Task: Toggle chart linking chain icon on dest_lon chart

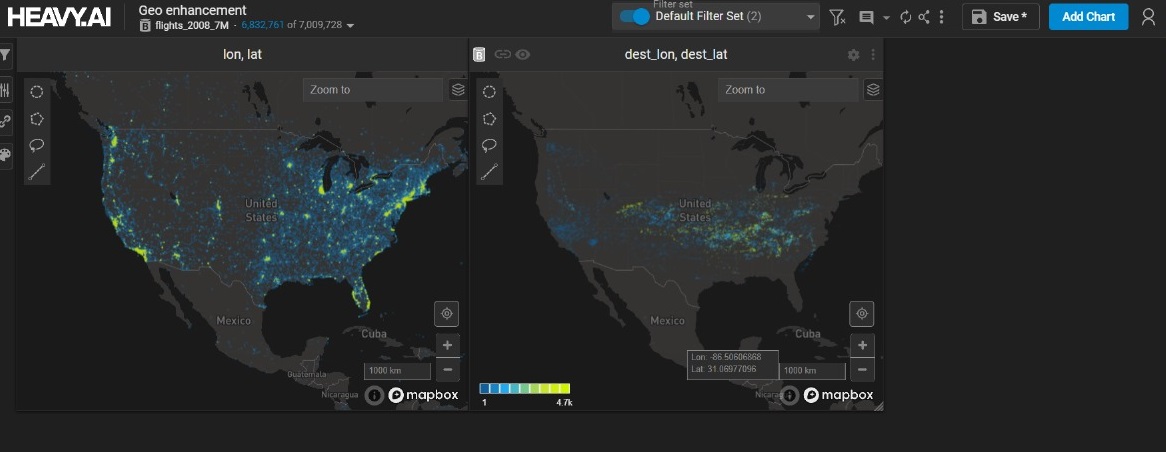Action: click(x=503, y=54)
